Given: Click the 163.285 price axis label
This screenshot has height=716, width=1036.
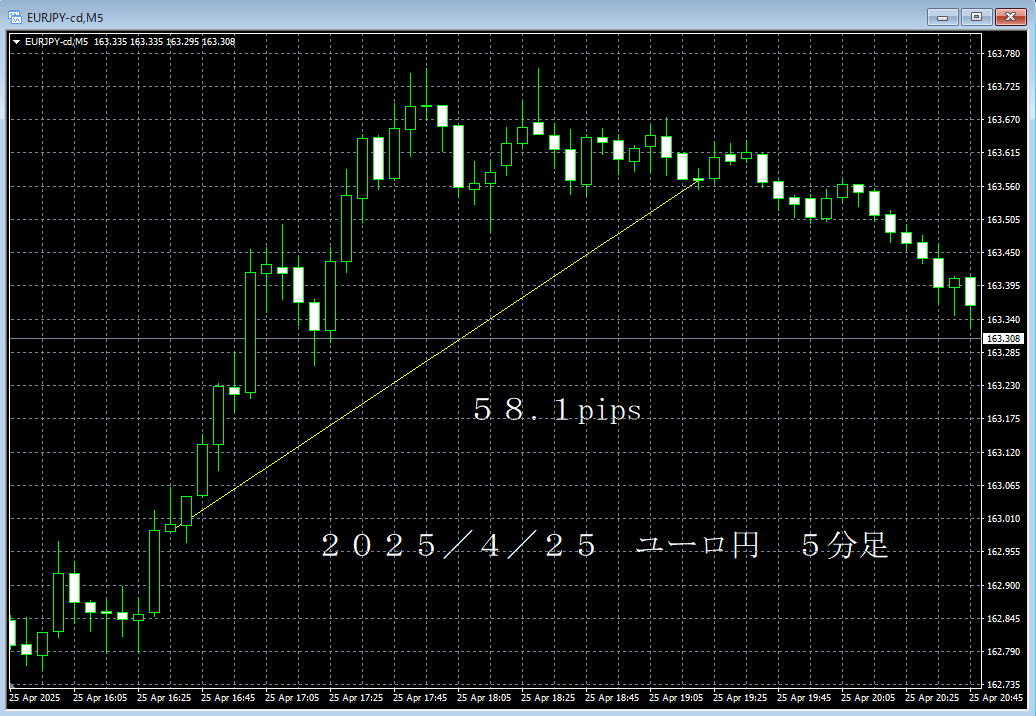Looking at the screenshot, I should coord(1003,352).
